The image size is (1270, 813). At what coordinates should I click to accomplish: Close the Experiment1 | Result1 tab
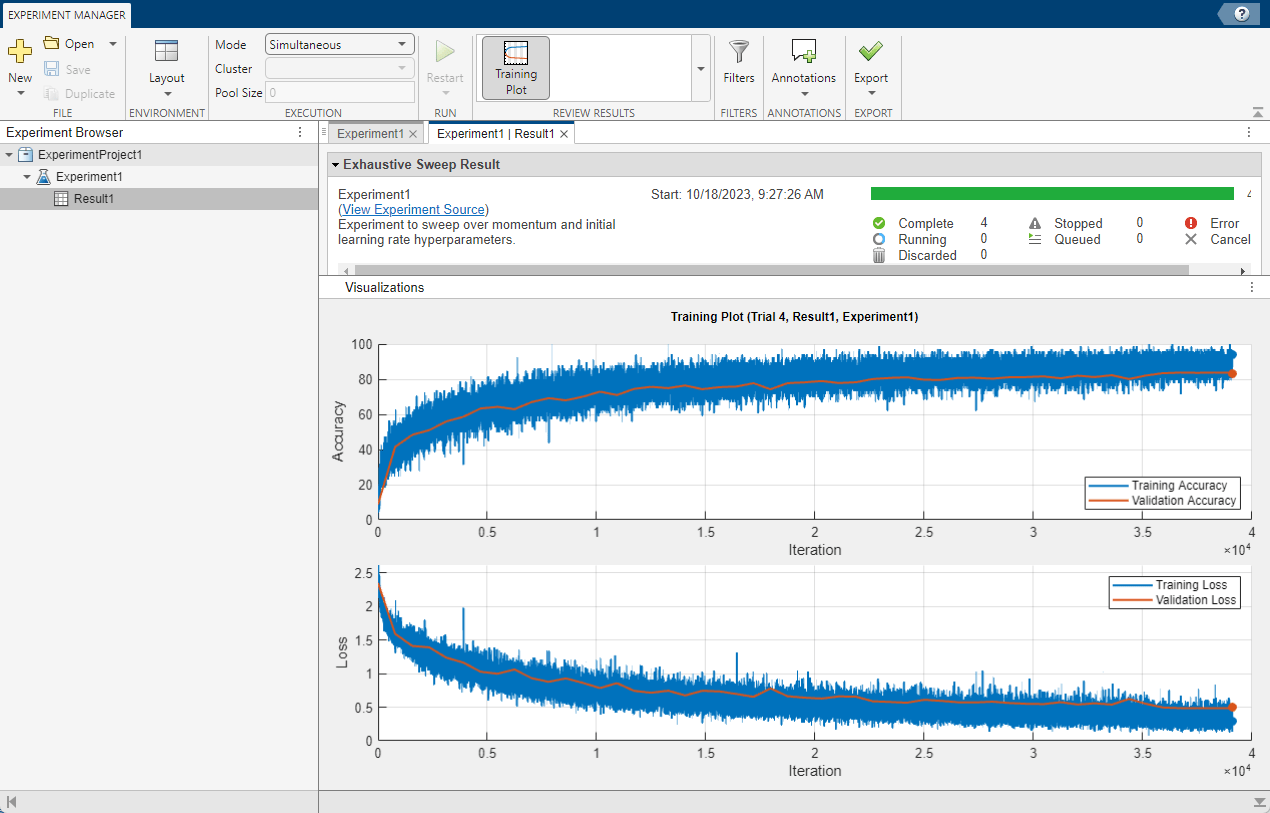564,134
